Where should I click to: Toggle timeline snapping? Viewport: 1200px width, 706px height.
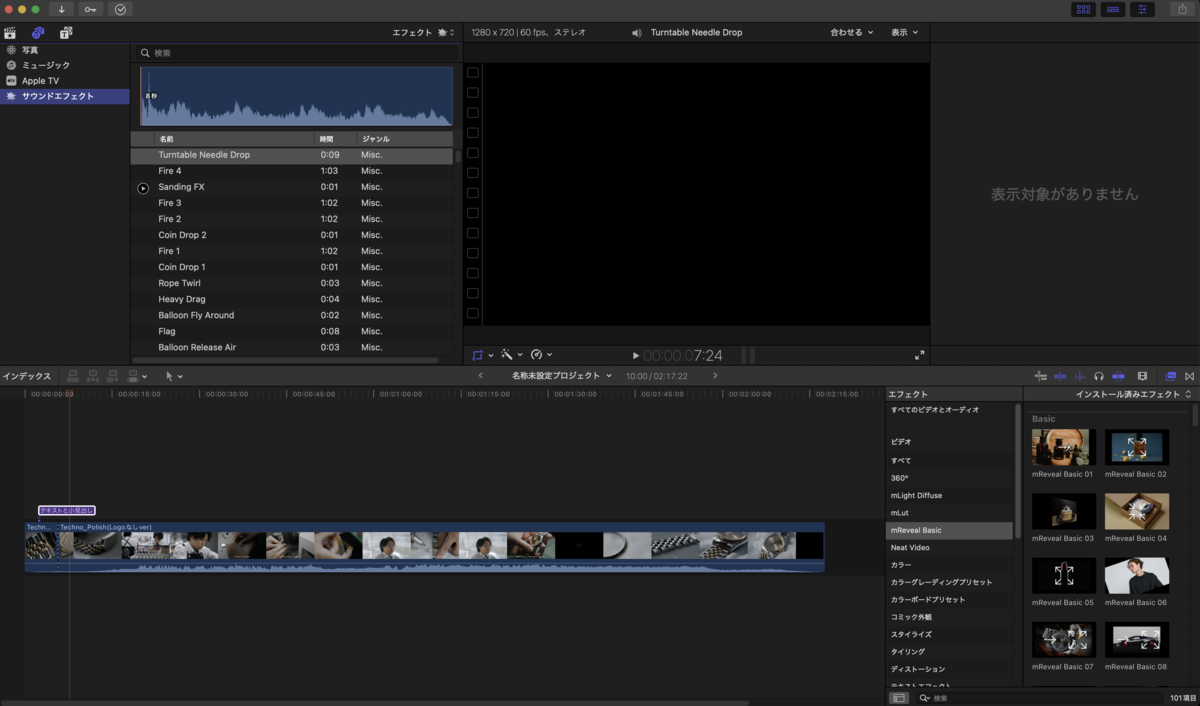[x=1119, y=376]
